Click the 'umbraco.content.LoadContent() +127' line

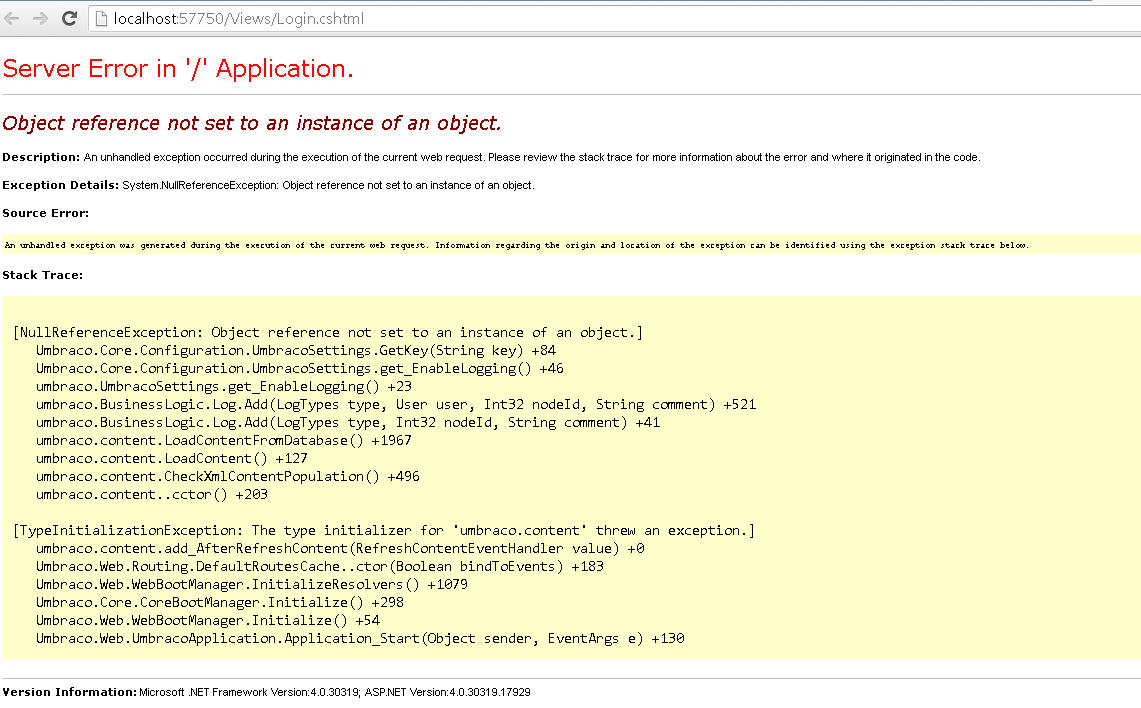point(172,458)
